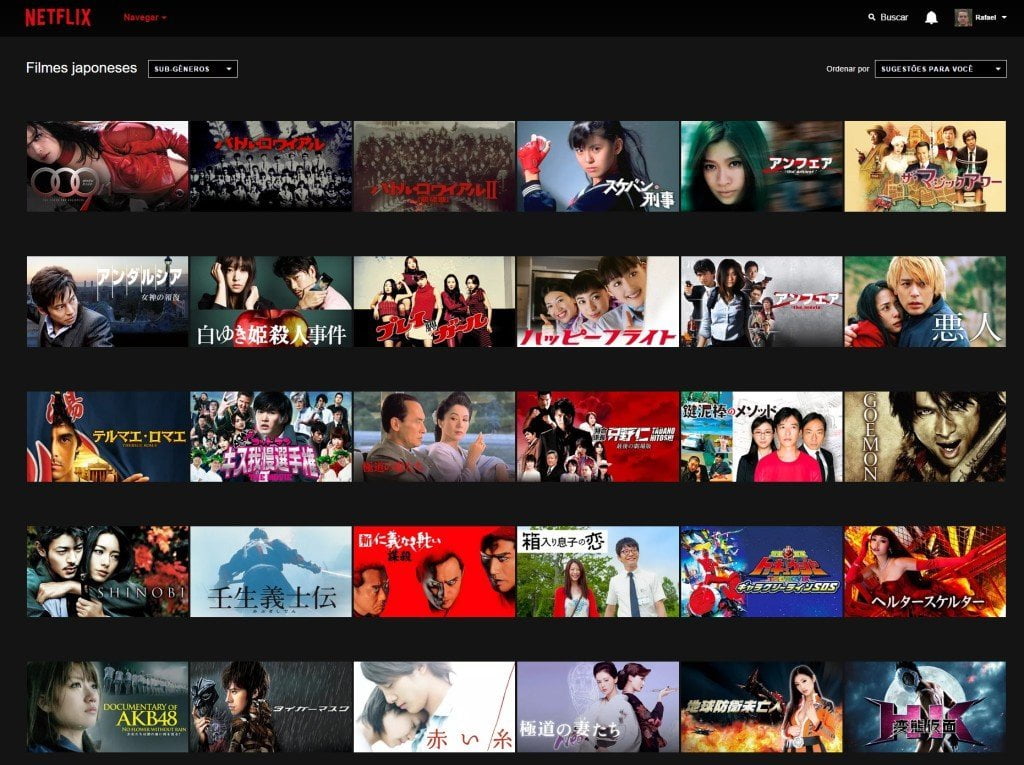Open the Battle Royale II movie thumbnail
The width and height of the screenshot is (1024, 765).
434,166
